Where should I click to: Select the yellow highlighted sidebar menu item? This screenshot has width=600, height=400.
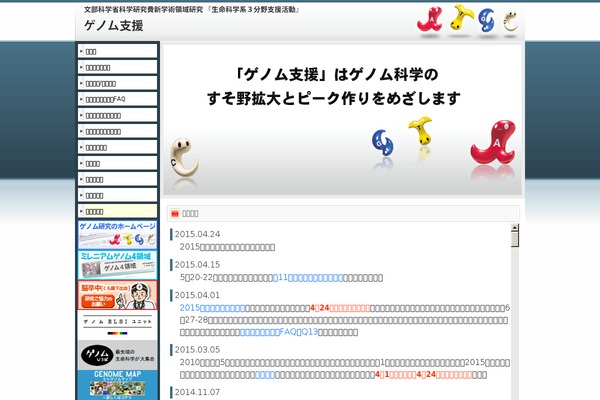(x=117, y=211)
